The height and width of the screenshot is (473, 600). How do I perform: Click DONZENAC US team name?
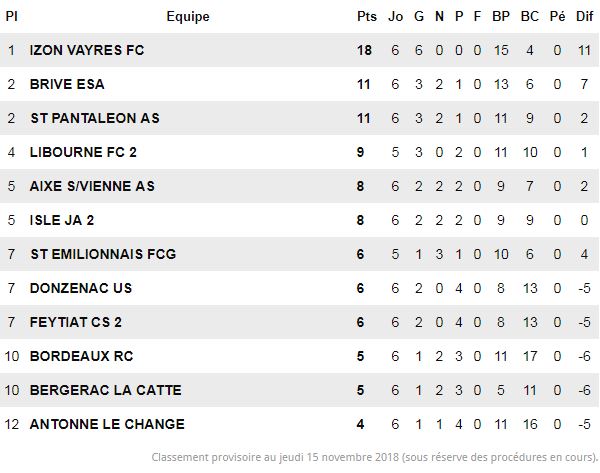81,288
